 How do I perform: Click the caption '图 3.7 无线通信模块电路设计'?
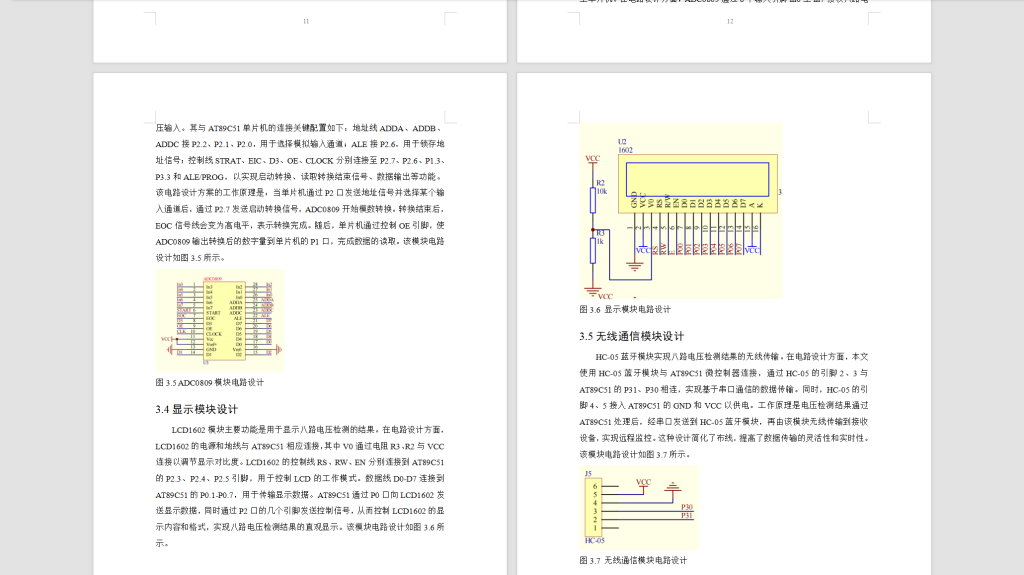pyautogui.click(x=633, y=560)
